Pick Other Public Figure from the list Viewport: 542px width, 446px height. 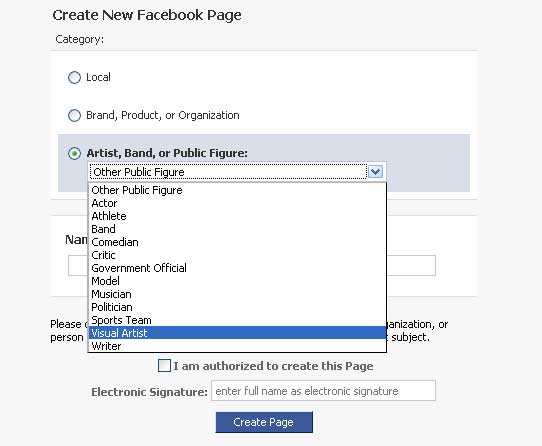click(x=237, y=190)
